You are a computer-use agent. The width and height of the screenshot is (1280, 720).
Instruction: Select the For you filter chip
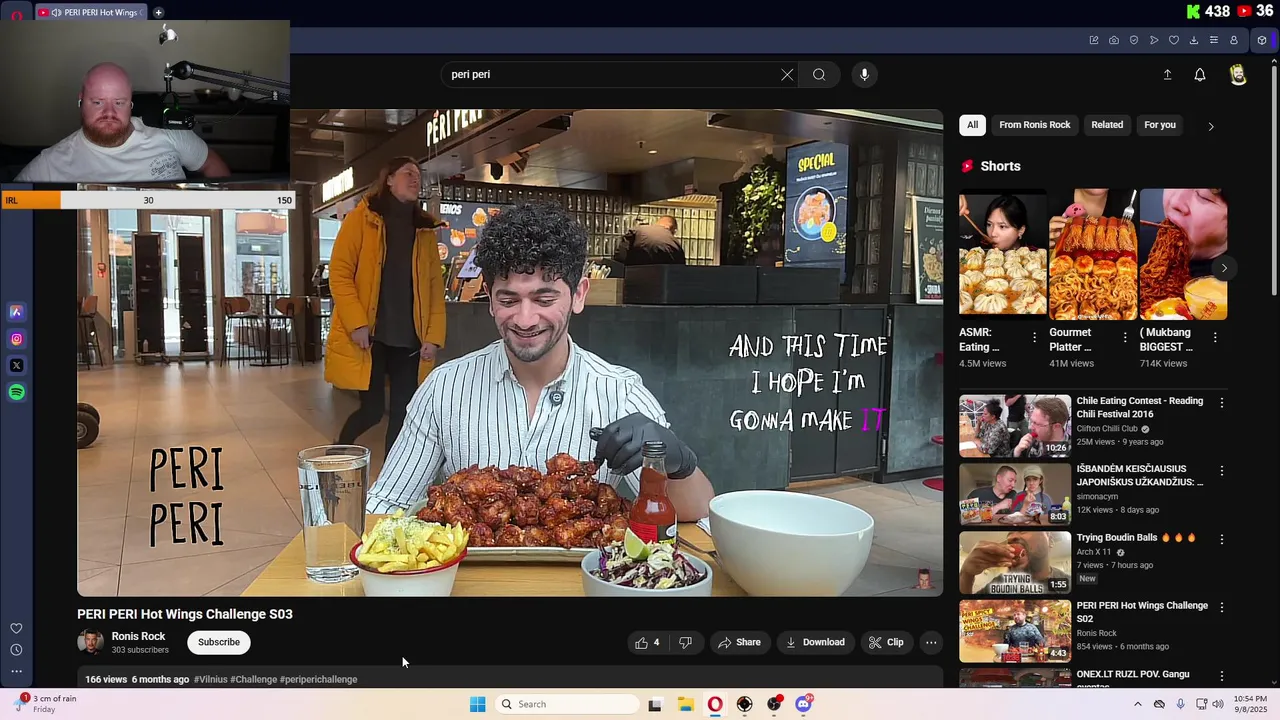[x=1160, y=125]
